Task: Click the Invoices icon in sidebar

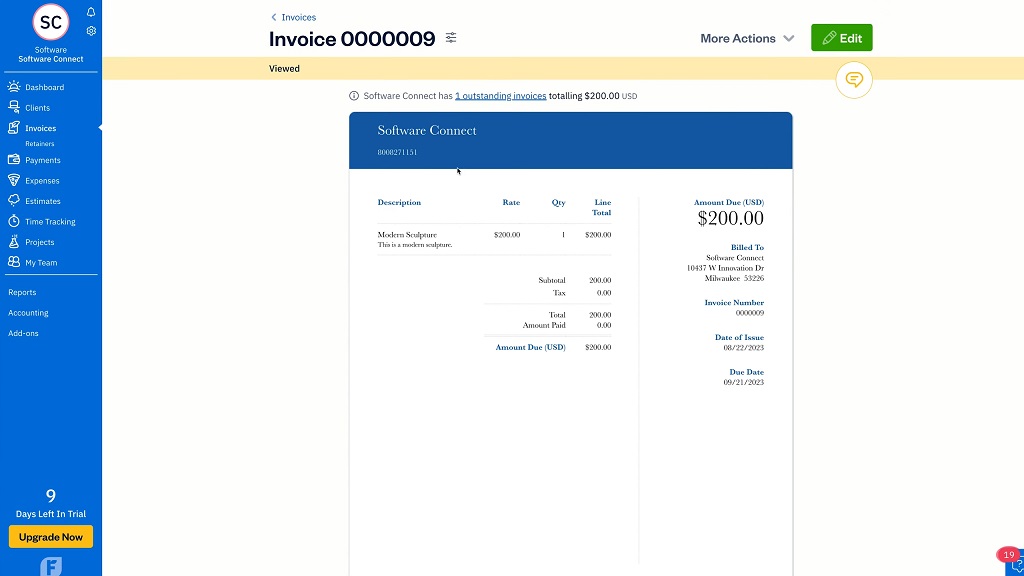Action: (14, 128)
